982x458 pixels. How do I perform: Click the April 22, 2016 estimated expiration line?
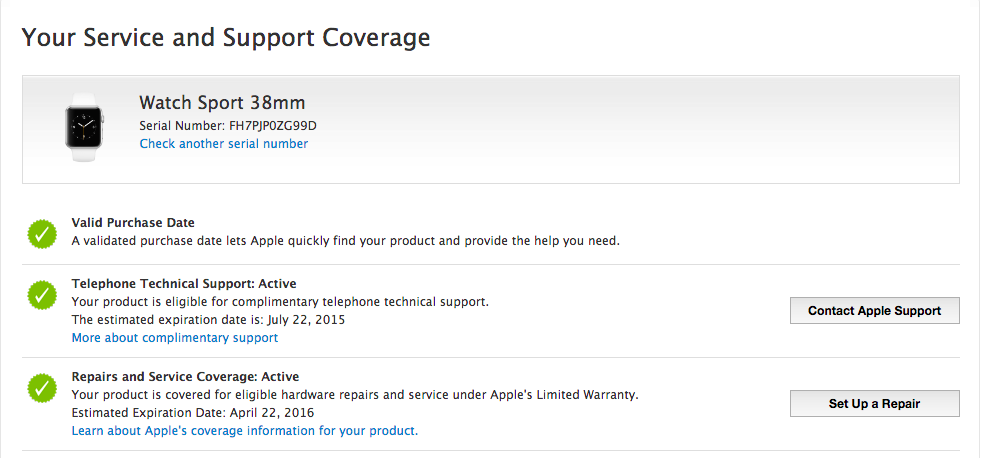point(192,413)
